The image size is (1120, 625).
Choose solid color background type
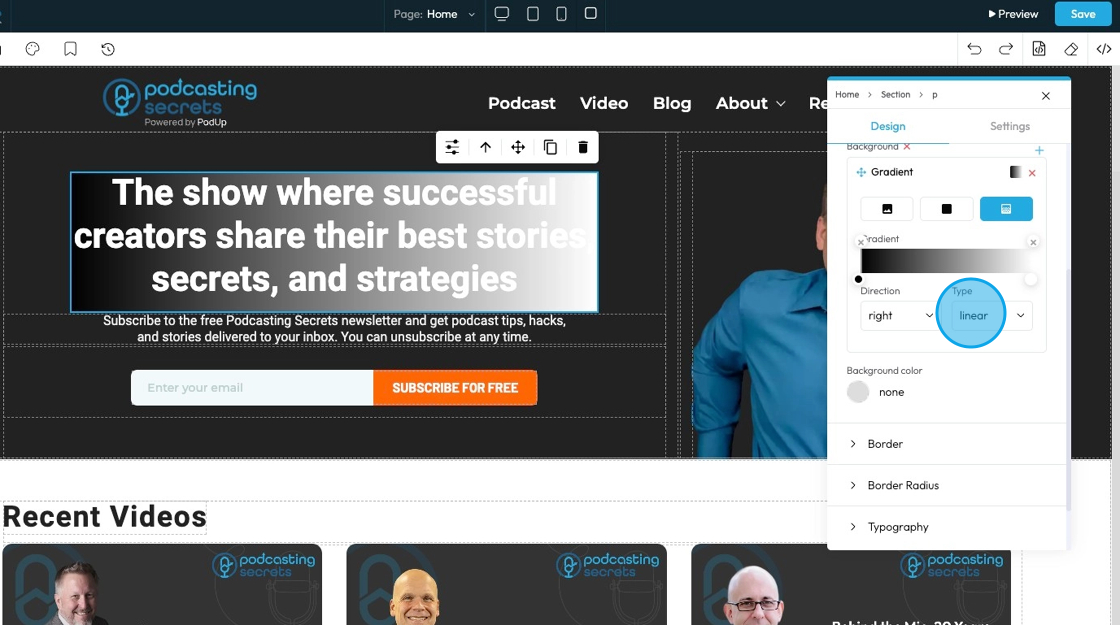click(x=946, y=209)
